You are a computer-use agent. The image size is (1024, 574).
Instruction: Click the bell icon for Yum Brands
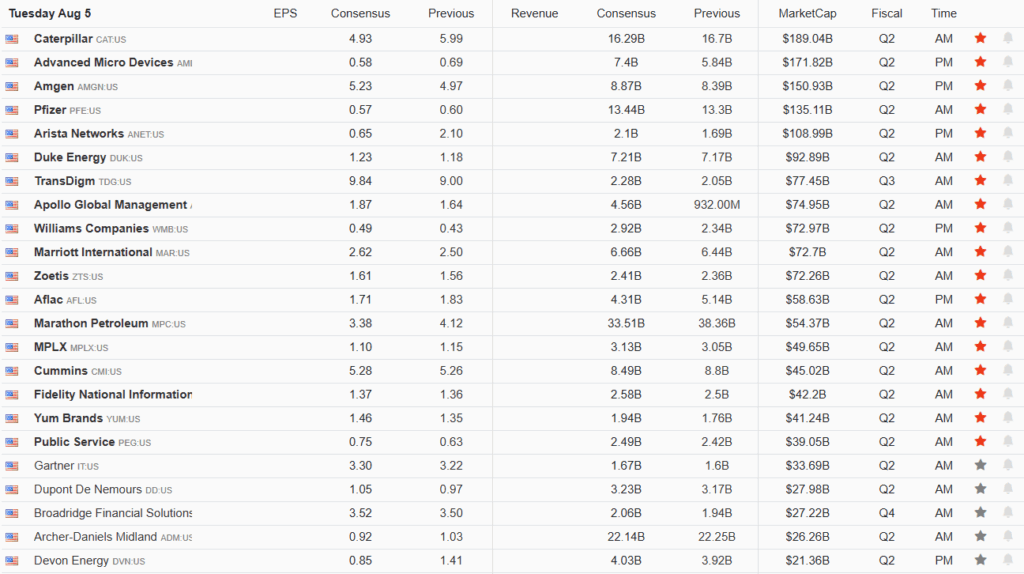coord(1008,418)
